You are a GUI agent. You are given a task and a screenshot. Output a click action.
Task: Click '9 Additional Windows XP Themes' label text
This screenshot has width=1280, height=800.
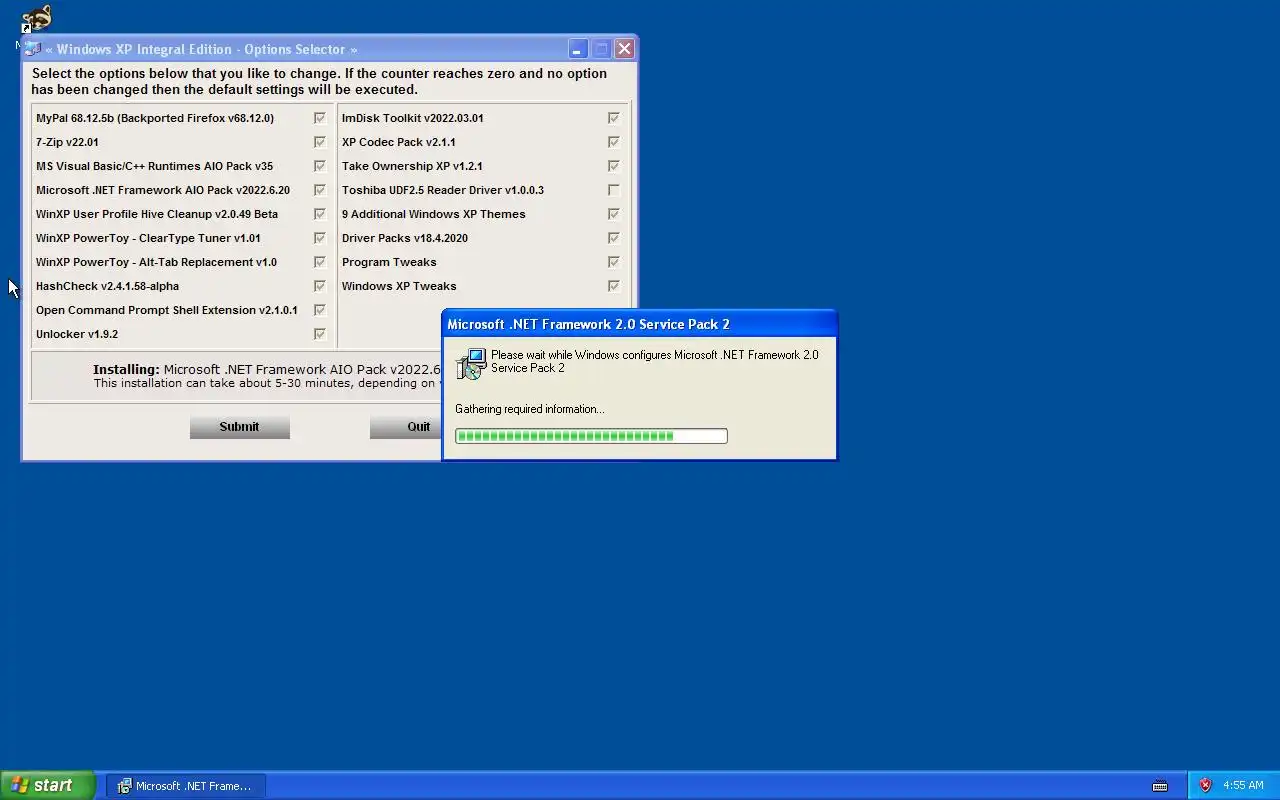(x=434, y=214)
